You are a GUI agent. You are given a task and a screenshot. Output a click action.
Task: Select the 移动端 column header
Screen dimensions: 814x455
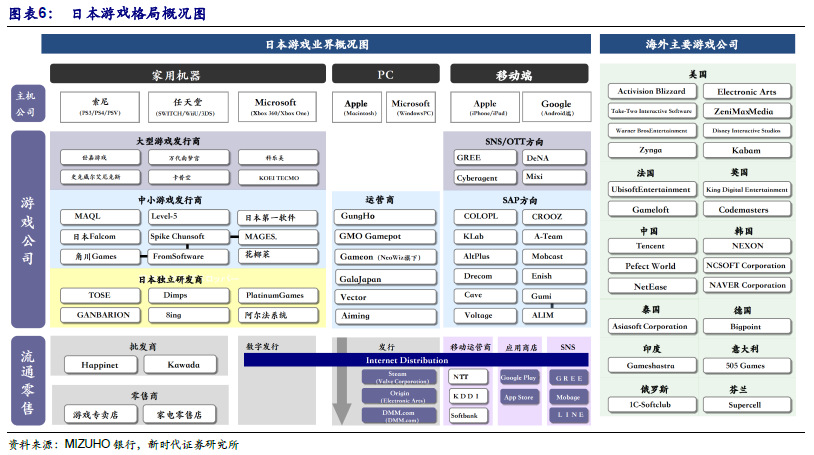pos(519,74)
